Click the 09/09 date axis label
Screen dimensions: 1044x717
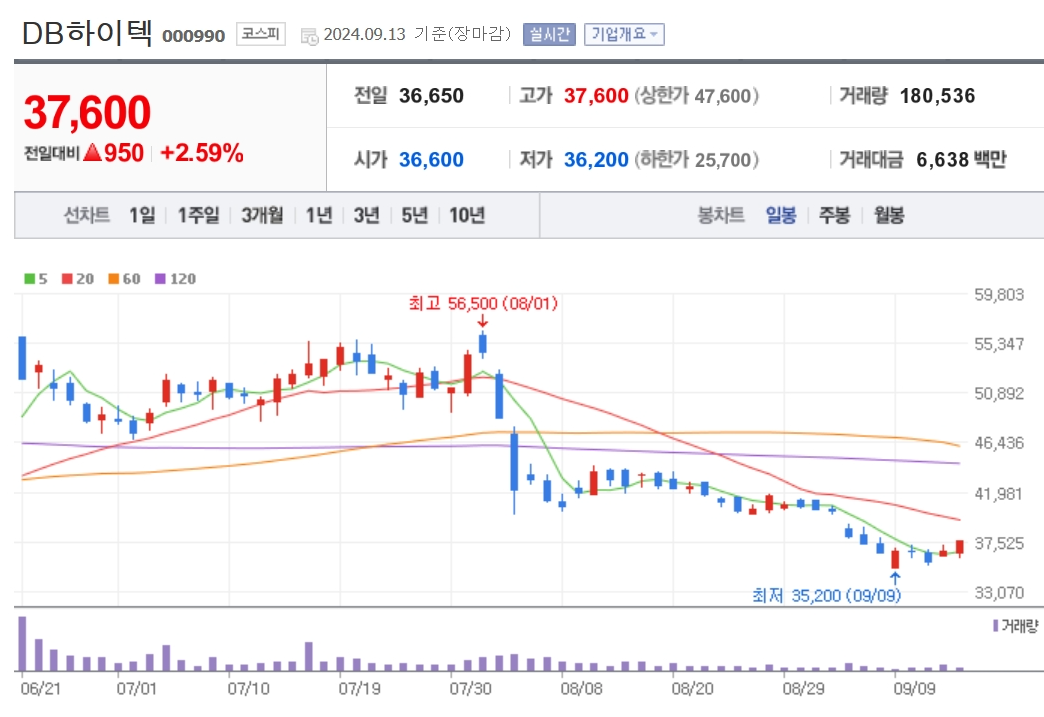click(914, 688)
